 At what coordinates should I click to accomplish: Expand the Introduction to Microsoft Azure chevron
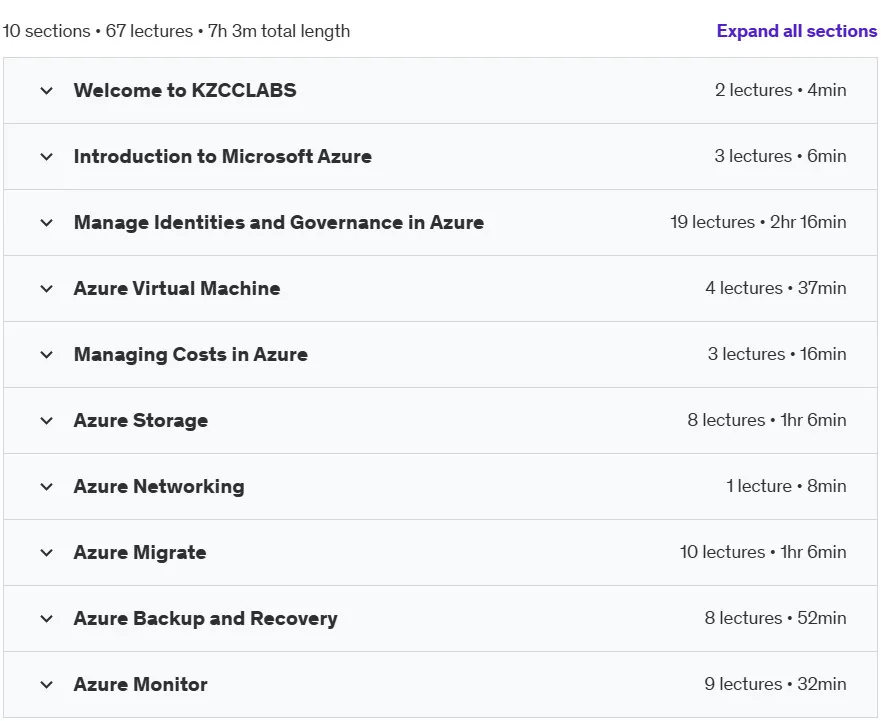pos(47,157)
